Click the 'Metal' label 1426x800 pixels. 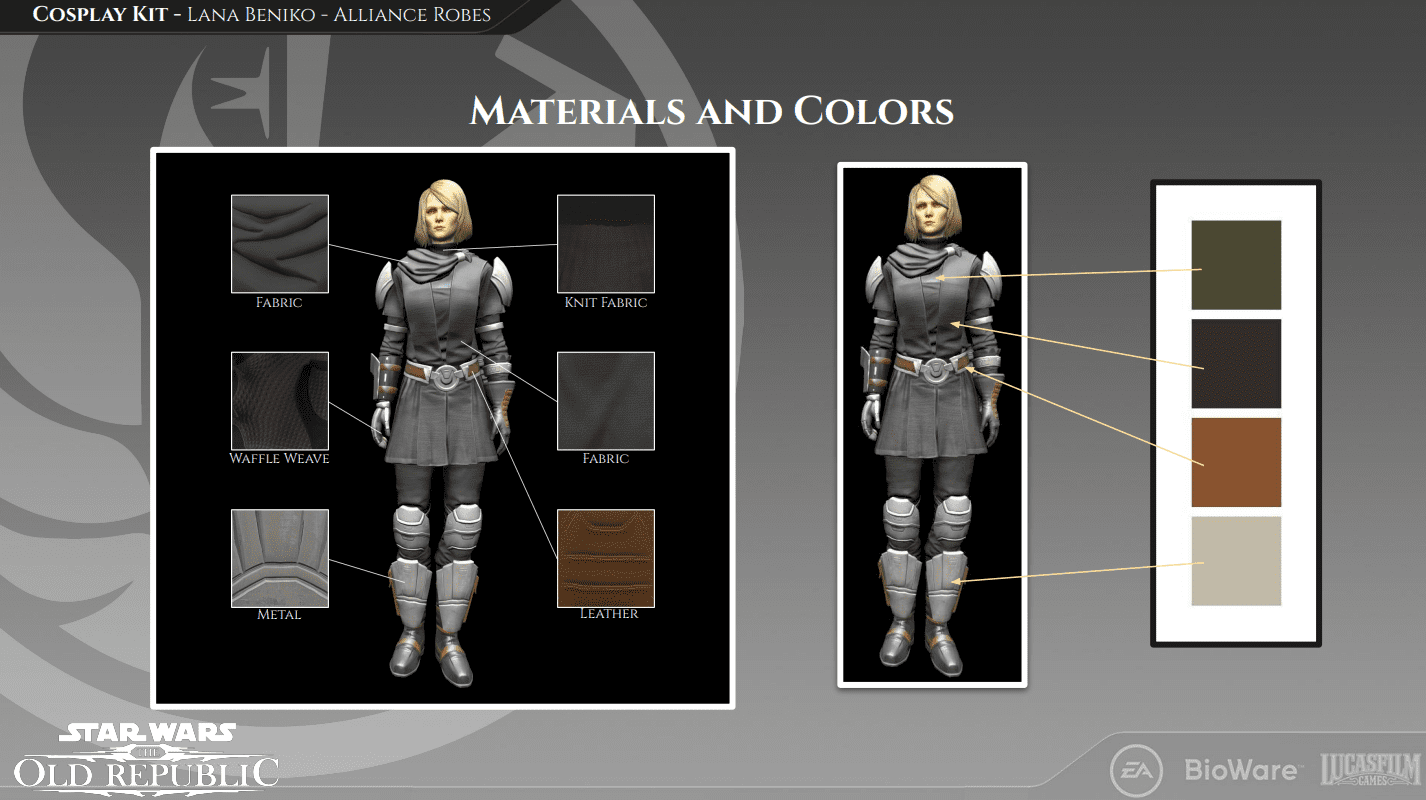pos(279,615)
